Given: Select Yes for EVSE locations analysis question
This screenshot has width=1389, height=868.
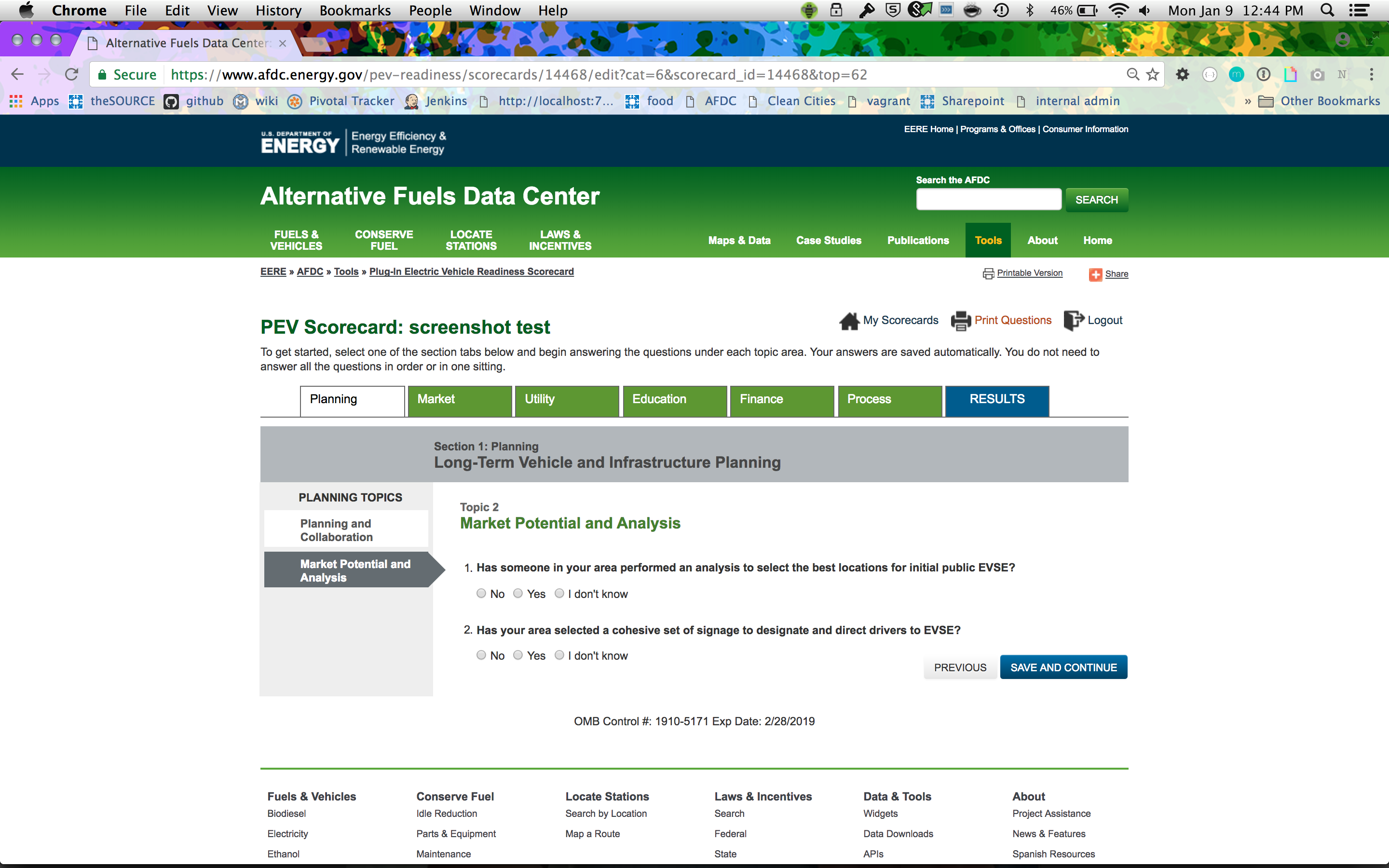Looking at the screenshot, I should coord(517,594).
